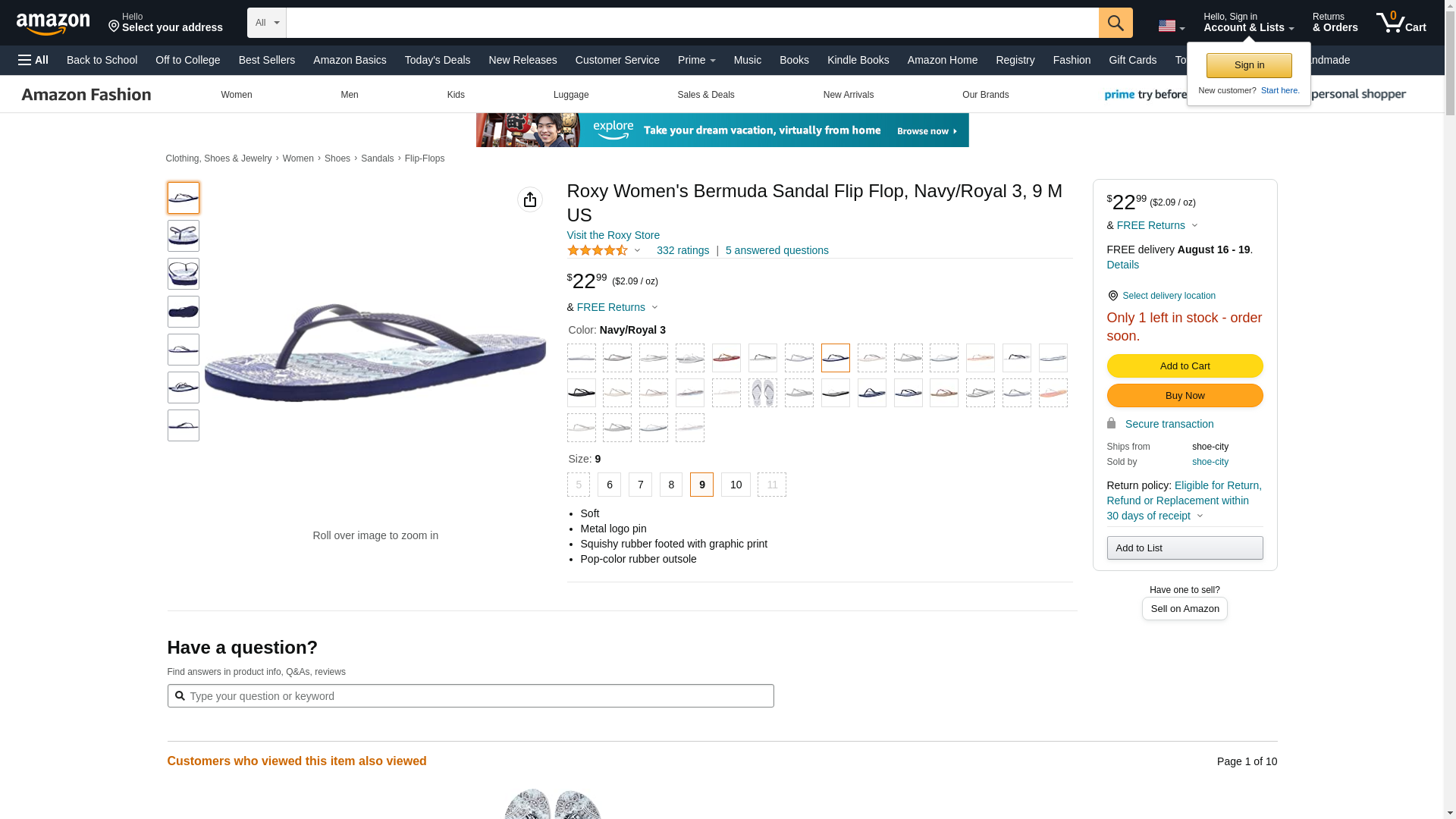Click the question search input field

pos(470,696)
